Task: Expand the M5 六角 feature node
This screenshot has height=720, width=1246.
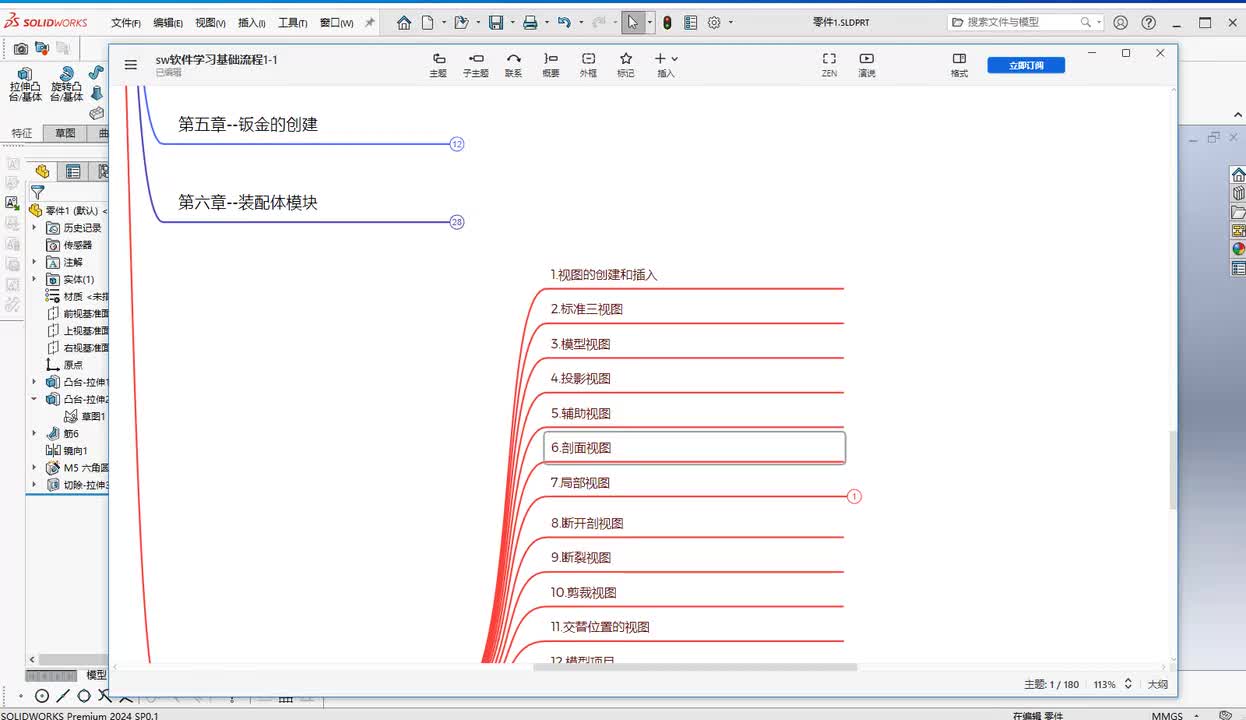Action: click(x=34, y=468)
